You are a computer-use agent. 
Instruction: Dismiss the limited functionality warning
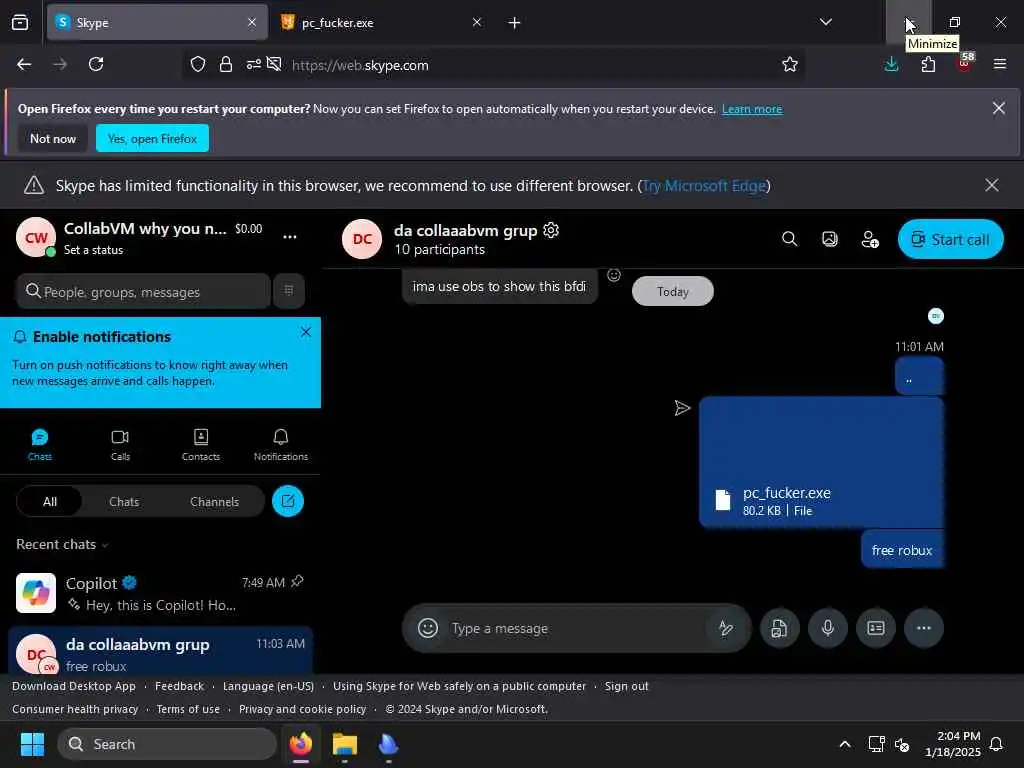coord(991,185)
